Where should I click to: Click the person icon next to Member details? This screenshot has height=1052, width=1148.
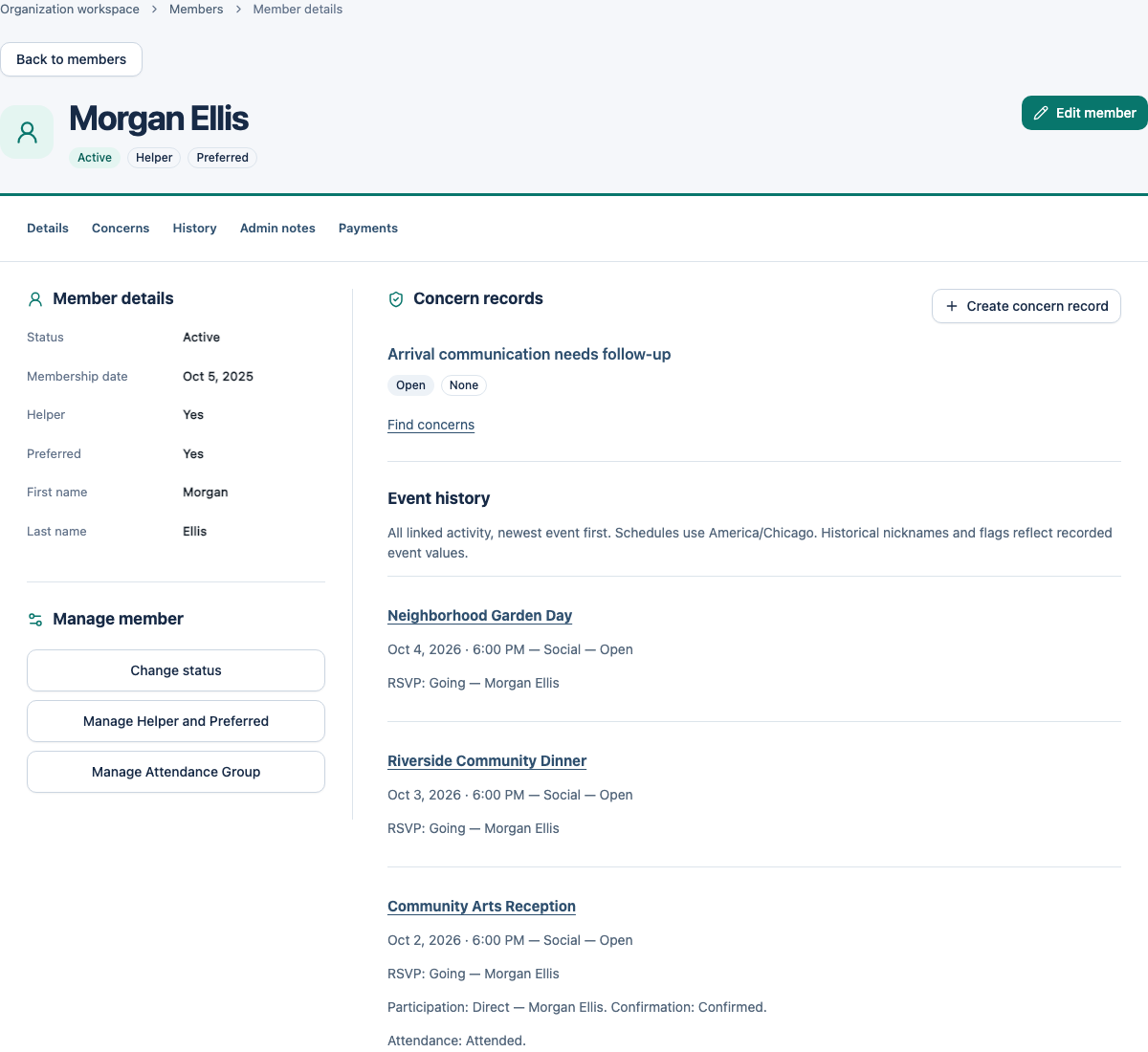(x=35, y=299)
